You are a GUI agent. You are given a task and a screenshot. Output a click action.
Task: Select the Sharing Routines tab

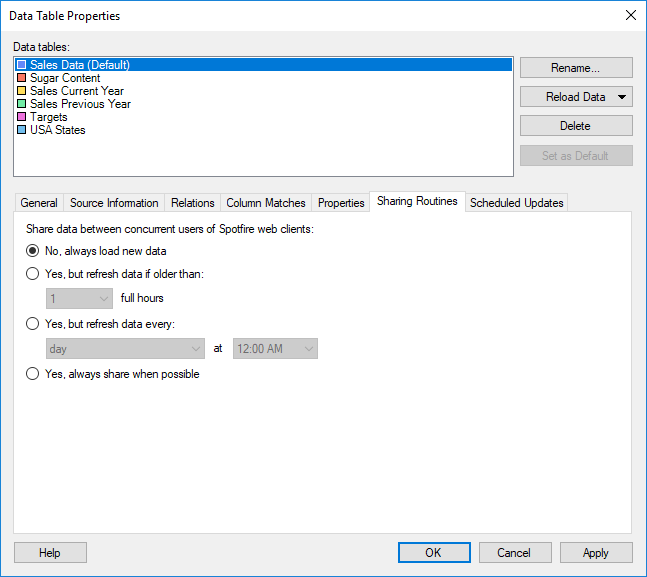417,201
